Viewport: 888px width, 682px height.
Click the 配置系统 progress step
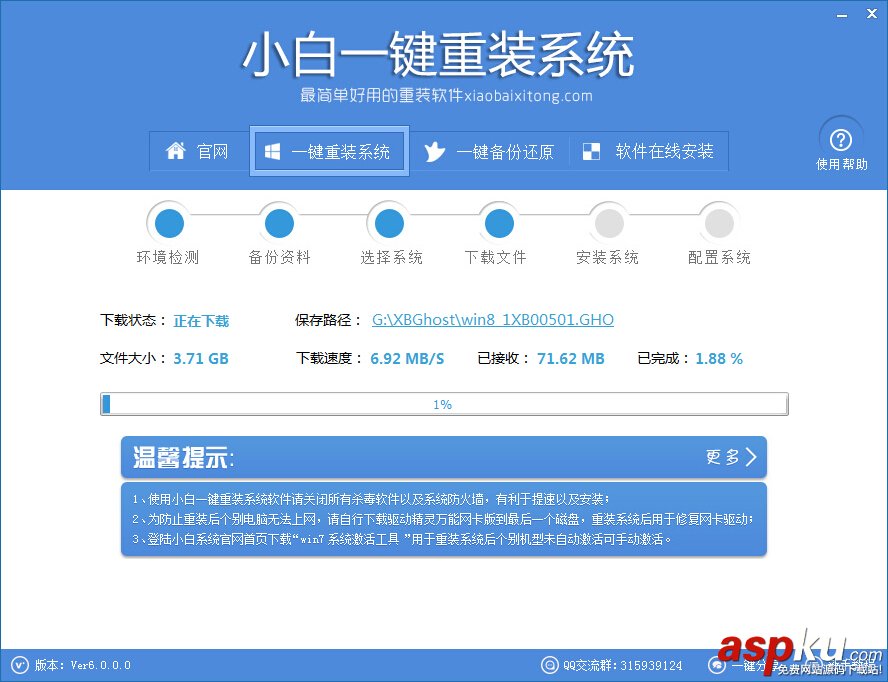(718, 223)
